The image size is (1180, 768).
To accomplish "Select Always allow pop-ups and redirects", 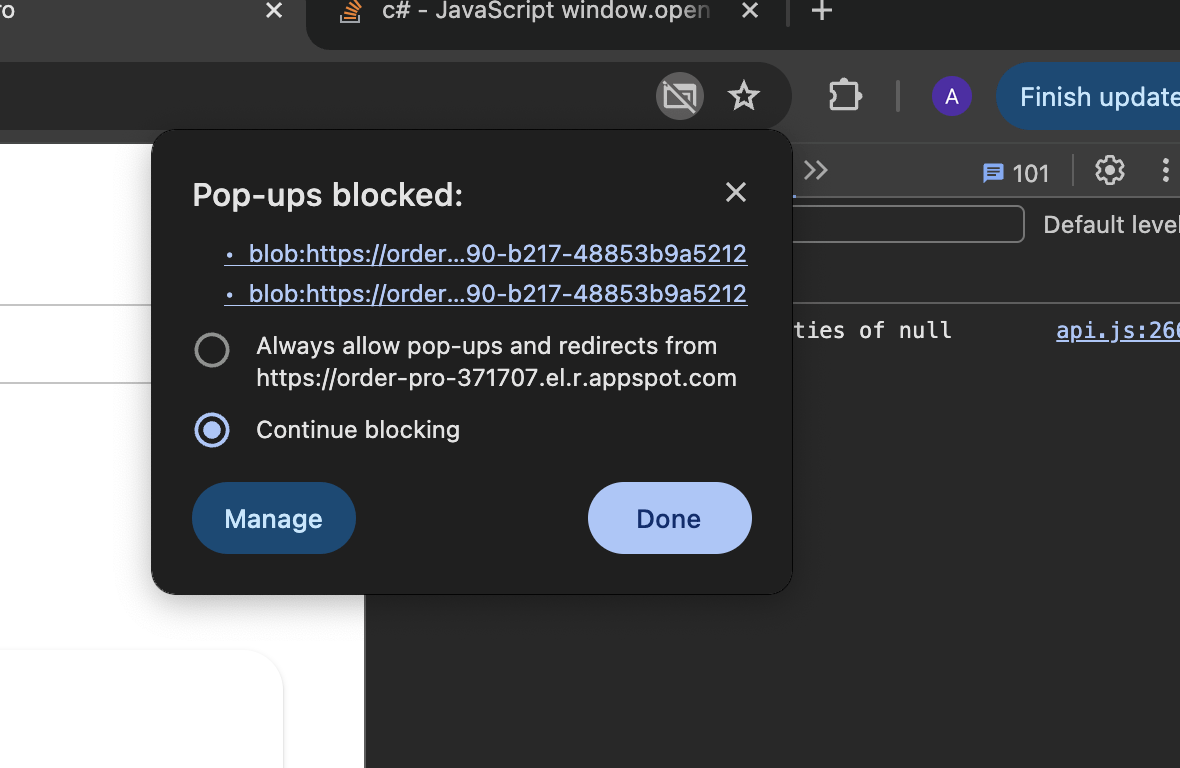I will click(212, 350).
